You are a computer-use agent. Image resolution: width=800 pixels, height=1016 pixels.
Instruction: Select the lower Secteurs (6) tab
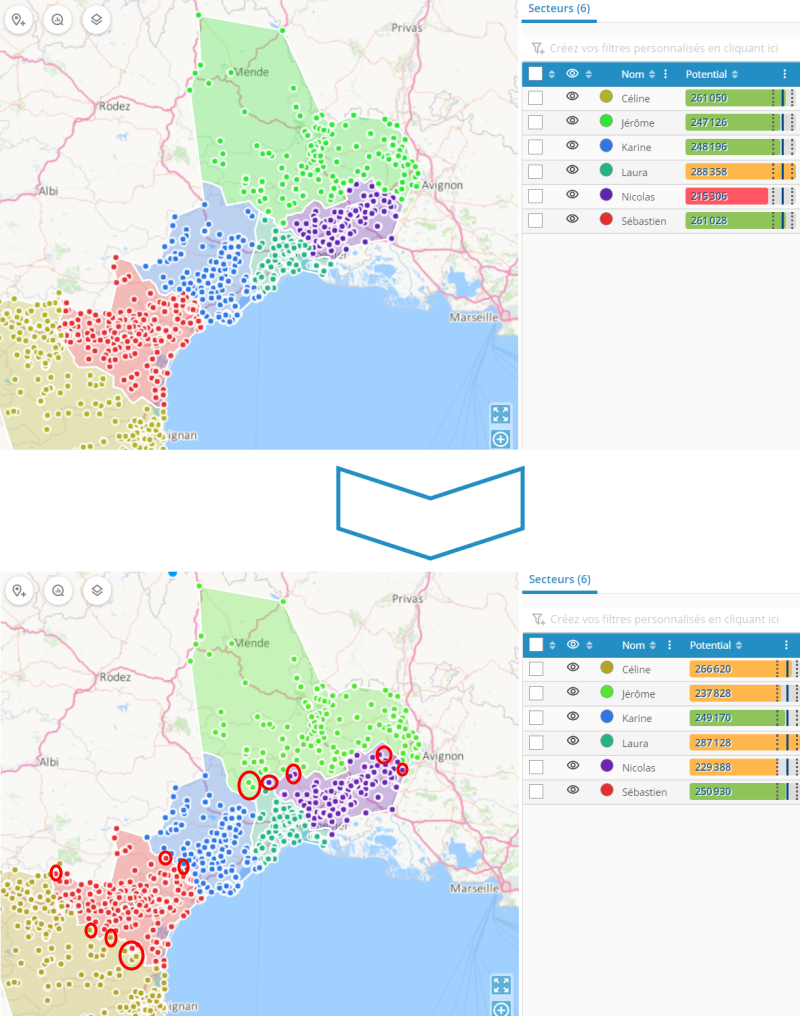pyautogui.click(x=559, y=579)
